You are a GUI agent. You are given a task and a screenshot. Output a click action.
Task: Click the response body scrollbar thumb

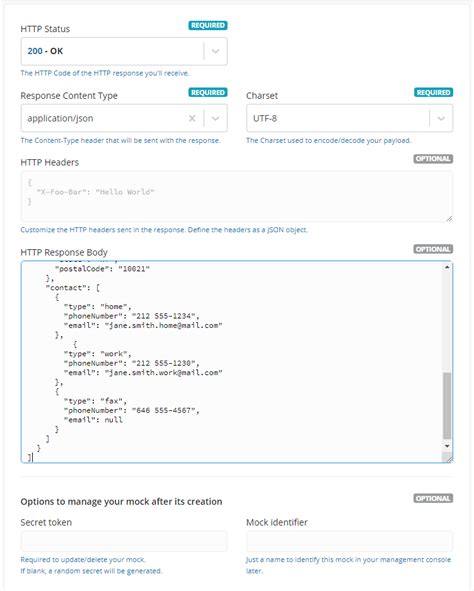point(447,406)
